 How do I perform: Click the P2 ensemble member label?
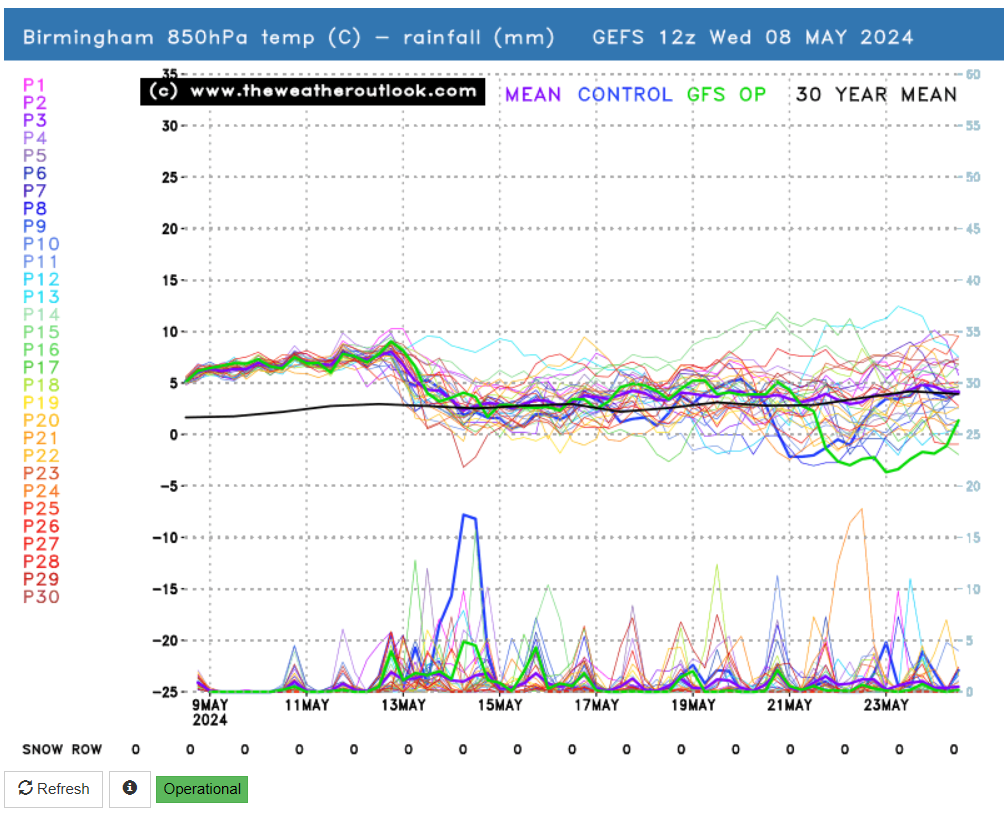coord(35,103)
